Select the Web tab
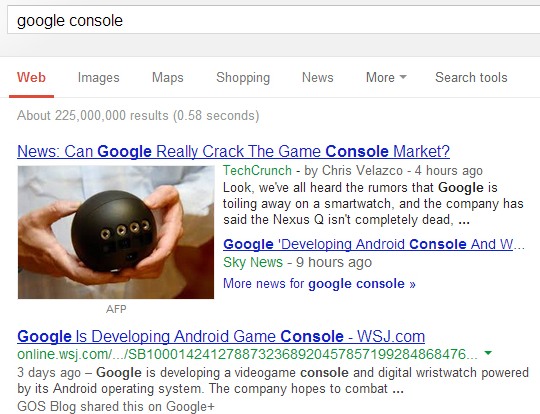 31,77
